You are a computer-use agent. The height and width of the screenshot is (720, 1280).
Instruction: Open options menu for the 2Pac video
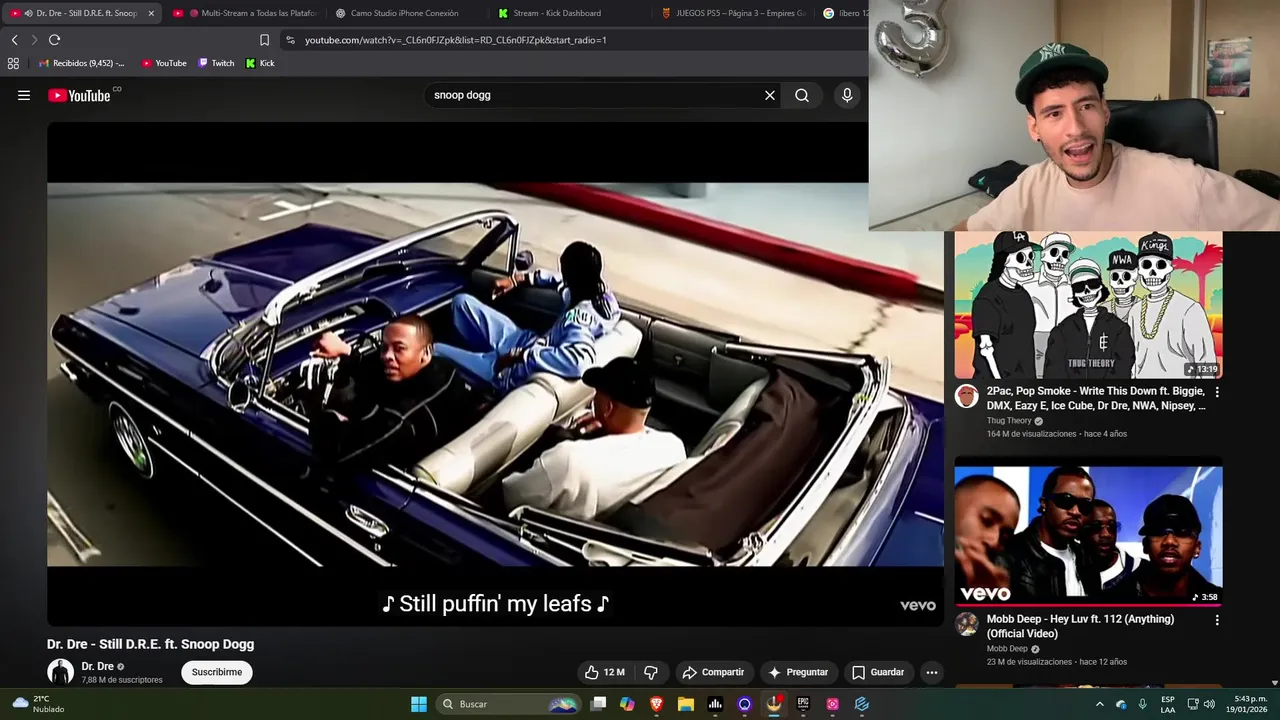pos(1217,392)
